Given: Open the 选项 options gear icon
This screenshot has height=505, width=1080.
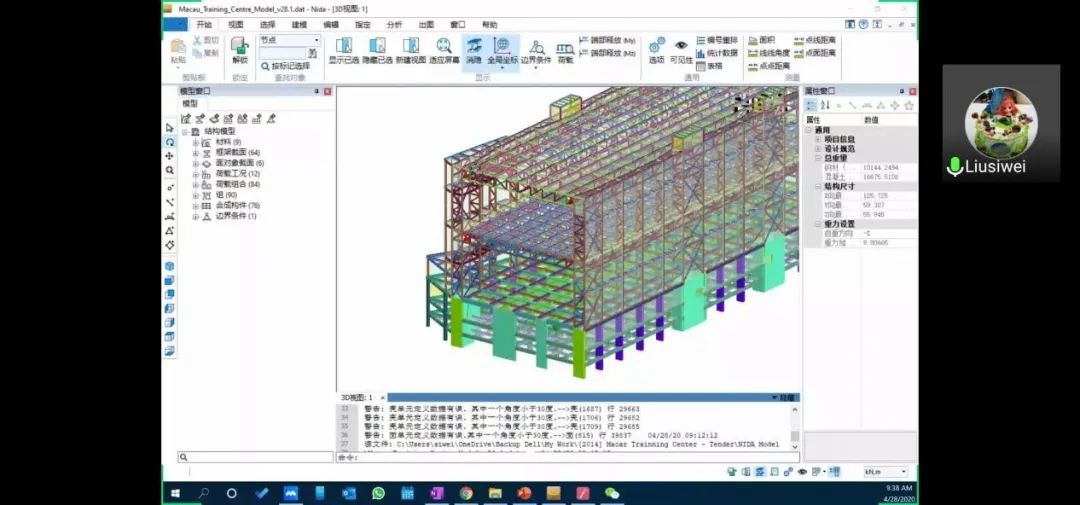Looking at the screenshot, I should tap(656, 49).
